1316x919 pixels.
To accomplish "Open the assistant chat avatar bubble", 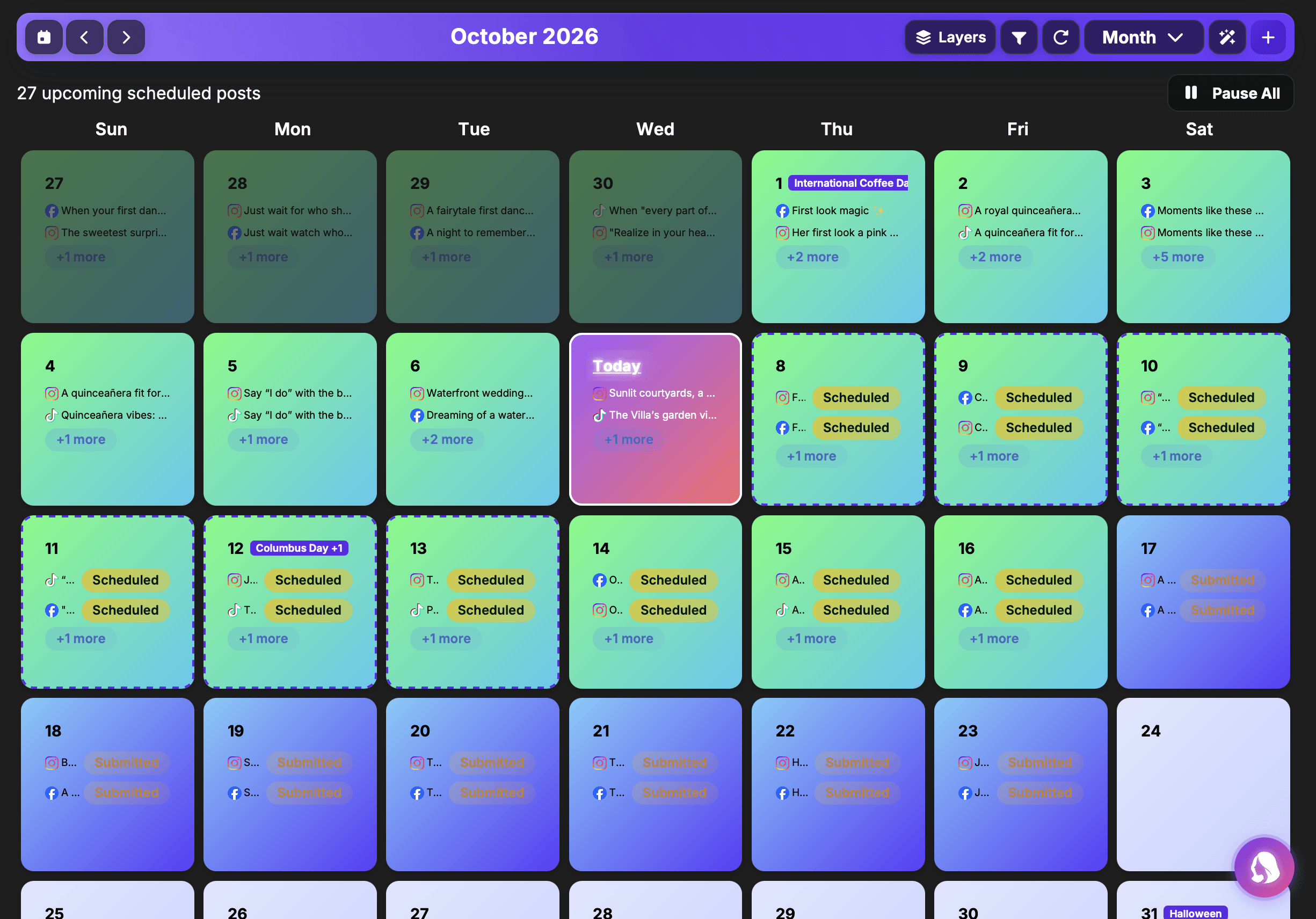I will 1263,867.
